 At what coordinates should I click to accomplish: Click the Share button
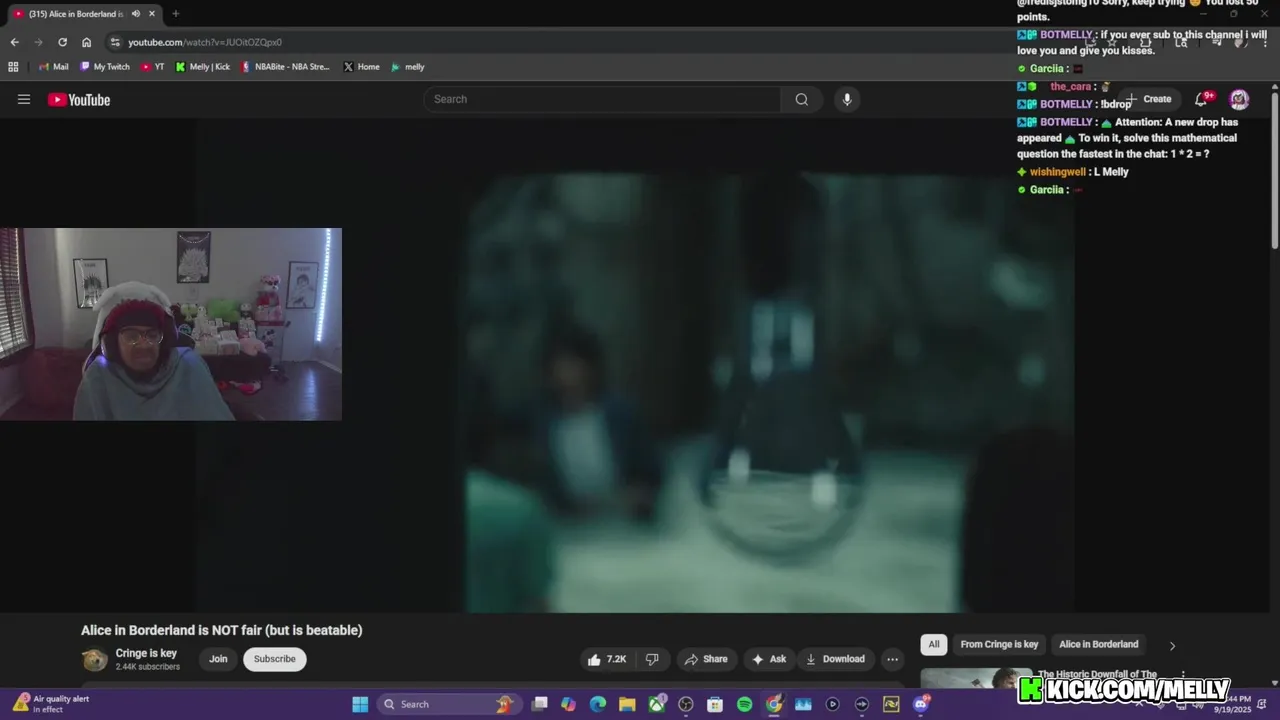(x=706, y=659)
